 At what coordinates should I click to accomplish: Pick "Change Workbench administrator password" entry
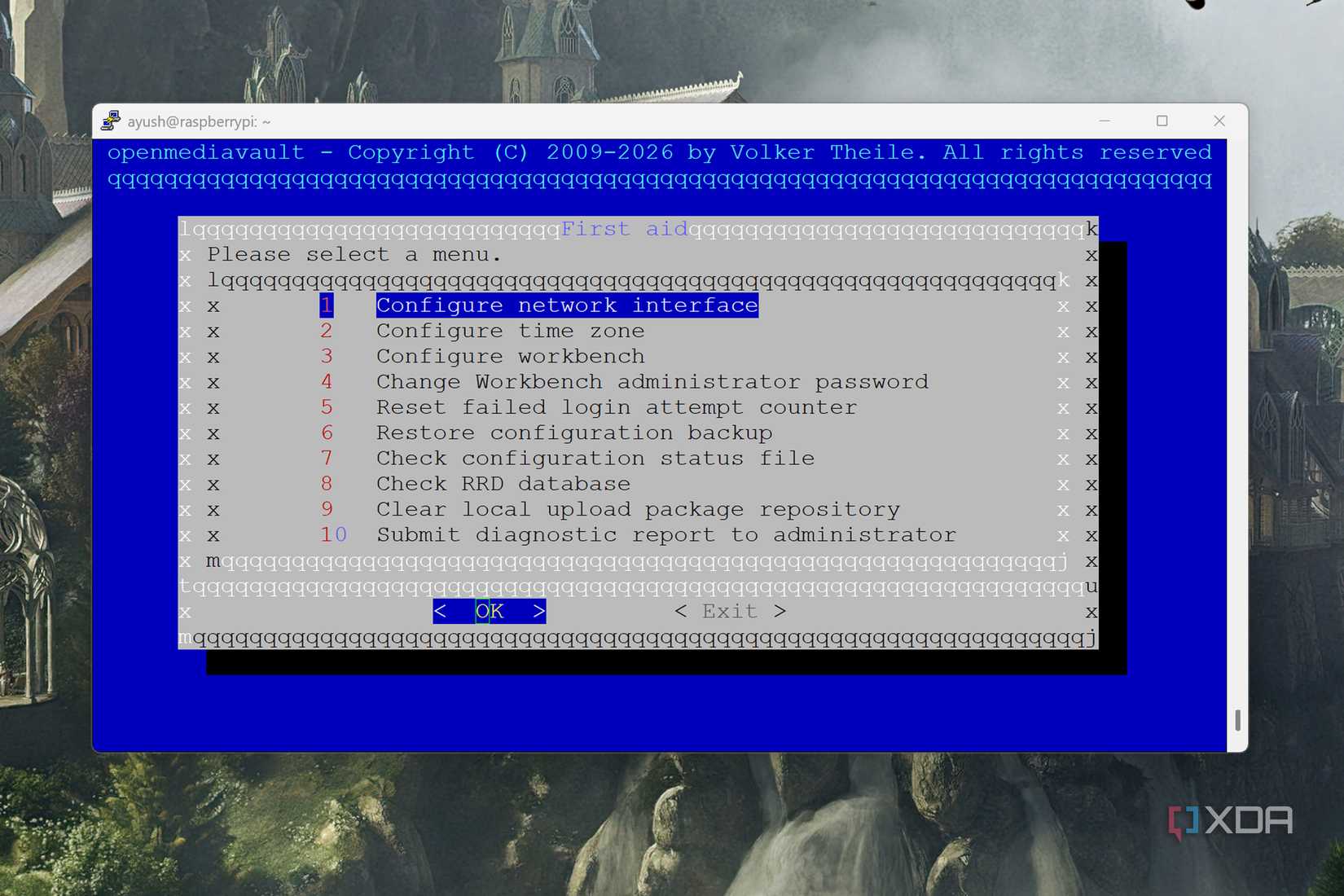[652, 382]
